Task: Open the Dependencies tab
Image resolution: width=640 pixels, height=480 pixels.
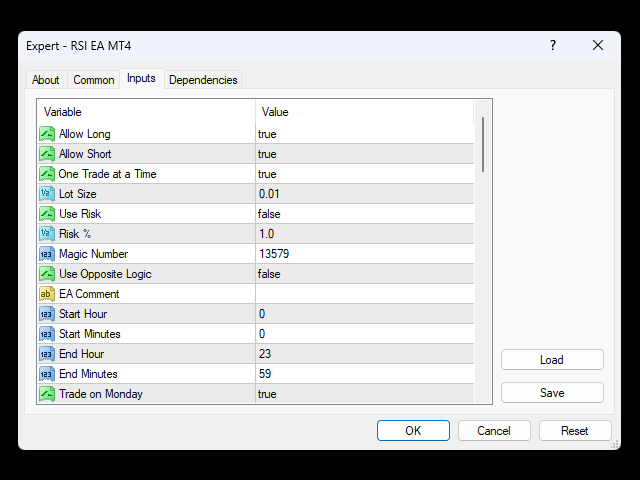Action: [x=203, y=80]
